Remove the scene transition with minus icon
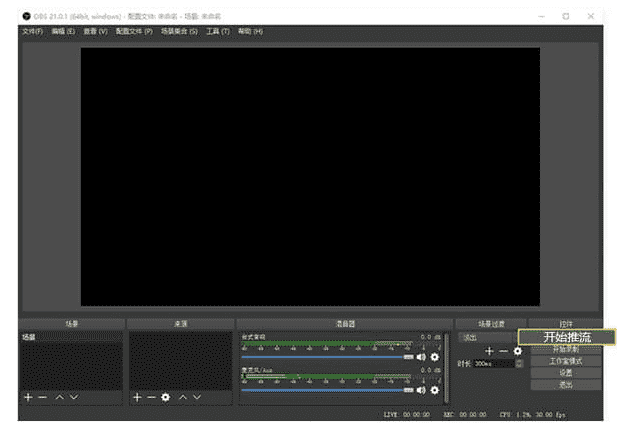This screenshot has width=621, height=427. (x=503, y=351)
